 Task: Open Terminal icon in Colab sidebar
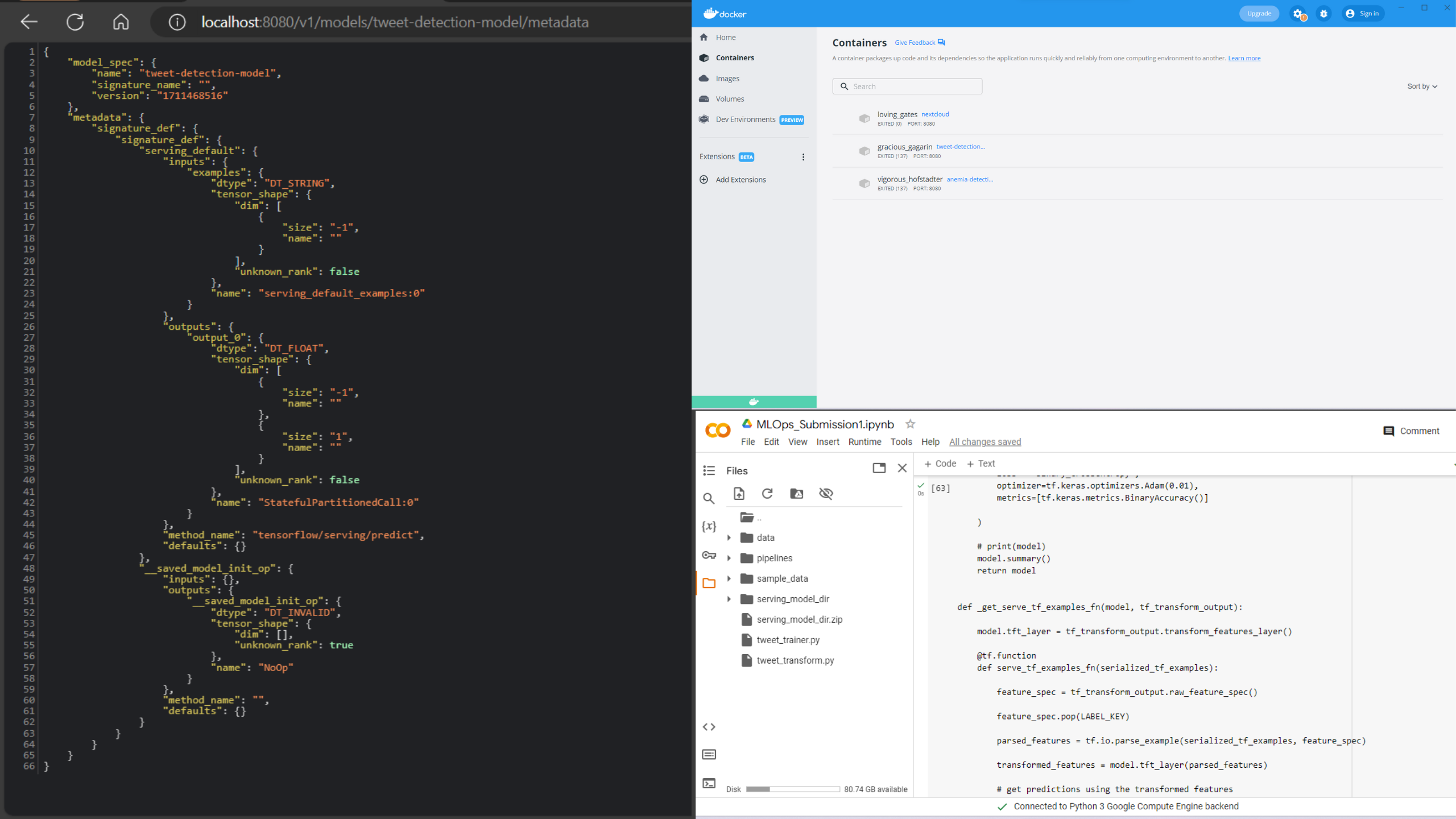tap(709, 783)
